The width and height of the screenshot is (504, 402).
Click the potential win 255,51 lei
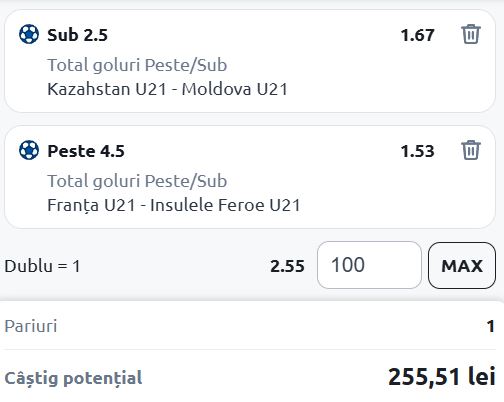tap(442, 377)
